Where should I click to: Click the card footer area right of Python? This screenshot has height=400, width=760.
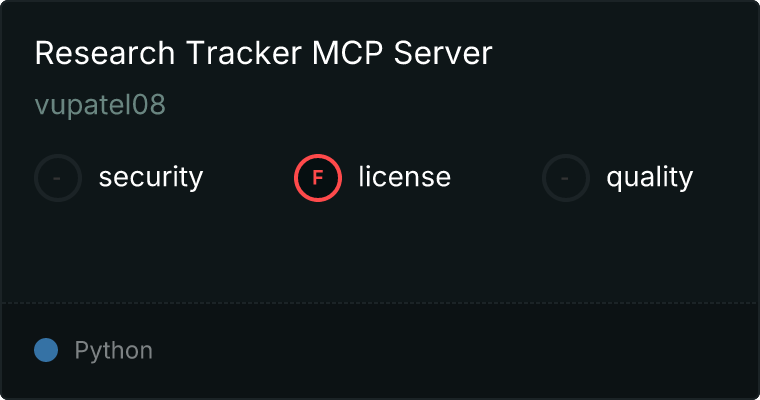(456, 351)
